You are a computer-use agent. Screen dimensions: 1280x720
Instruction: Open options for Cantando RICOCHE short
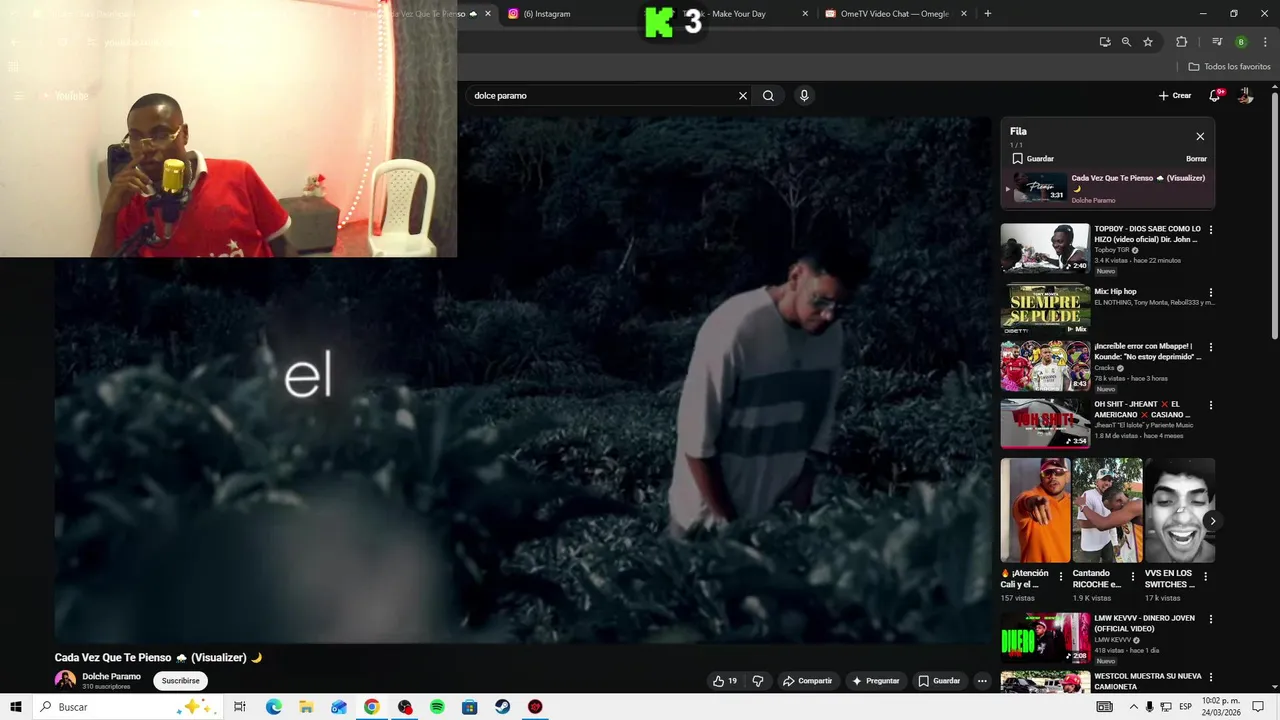point(1133,577)
